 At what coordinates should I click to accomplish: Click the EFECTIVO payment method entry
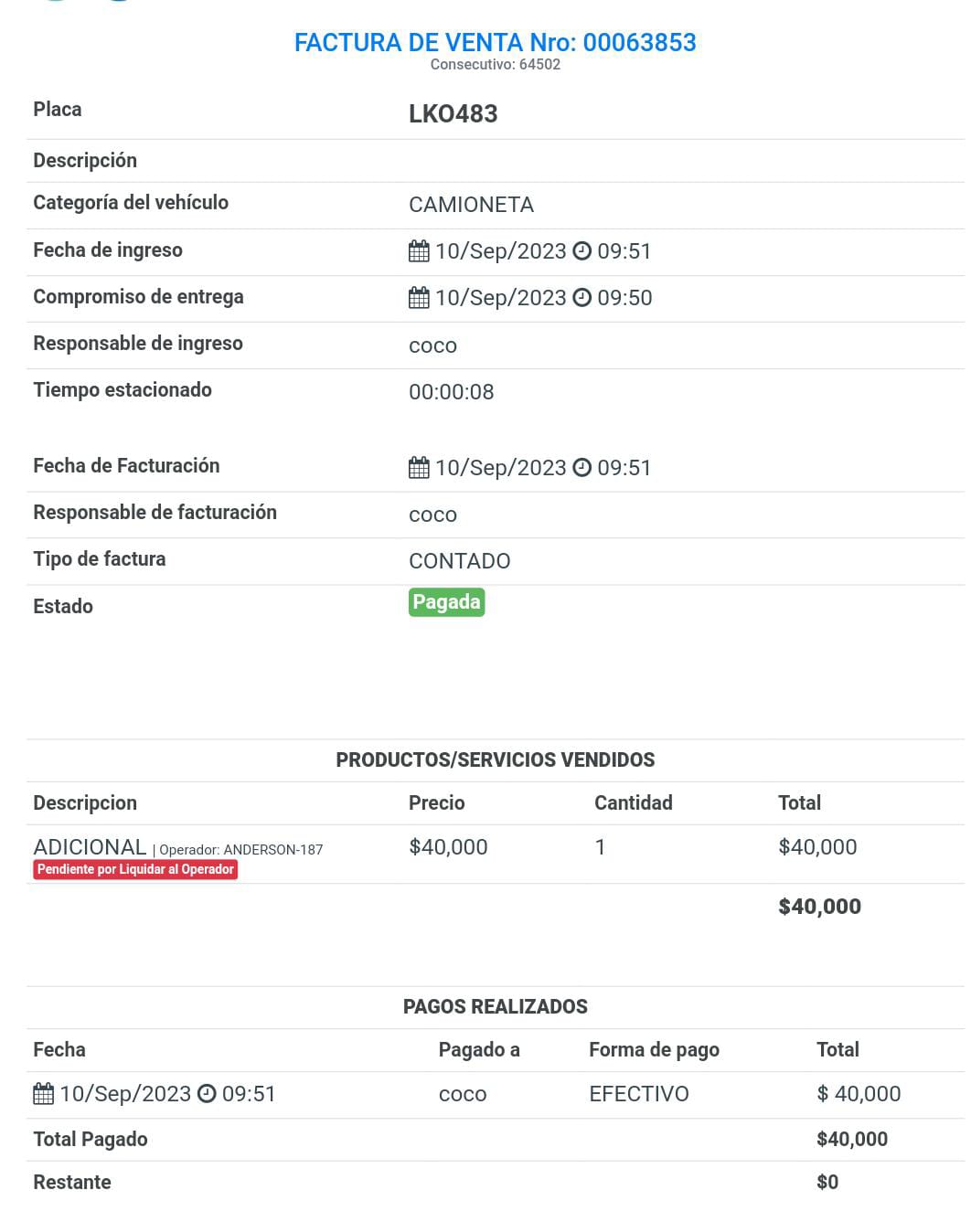[638, 1094]
